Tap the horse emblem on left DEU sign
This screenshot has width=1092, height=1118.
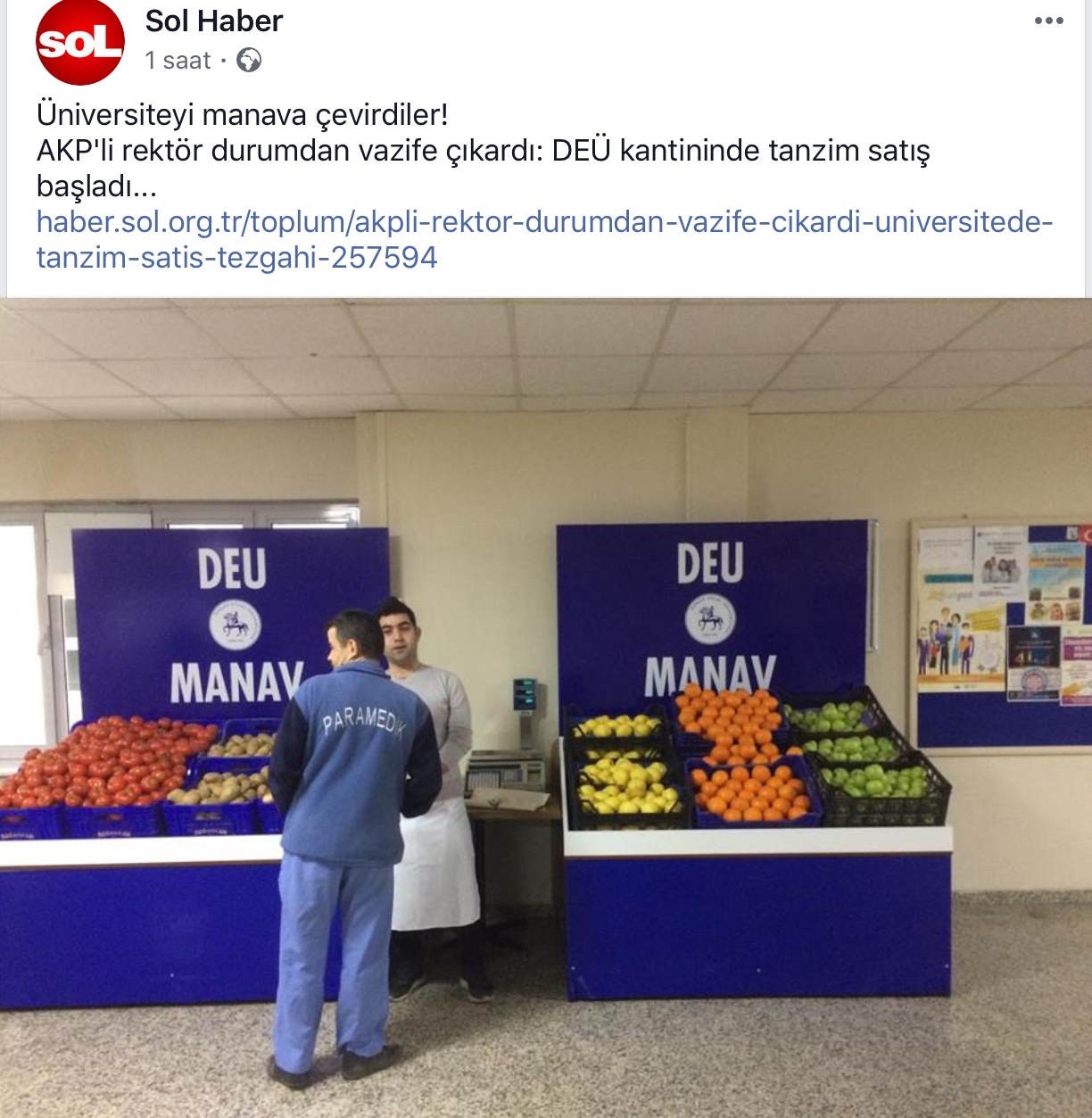[x=235, y=624]
